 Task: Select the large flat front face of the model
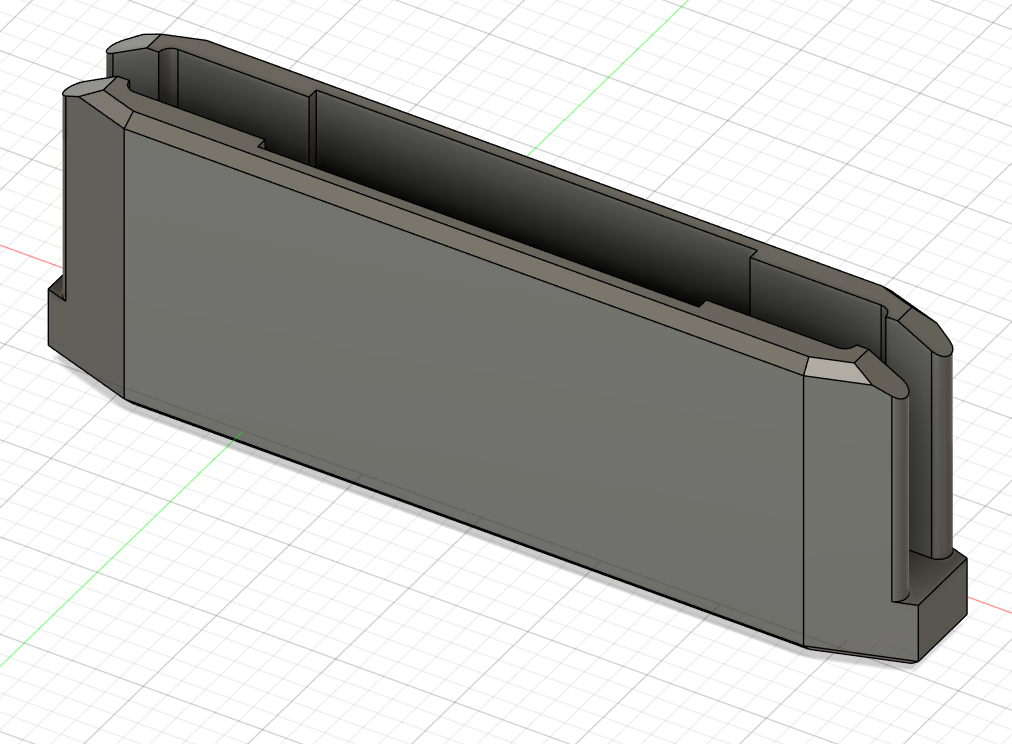463,387
